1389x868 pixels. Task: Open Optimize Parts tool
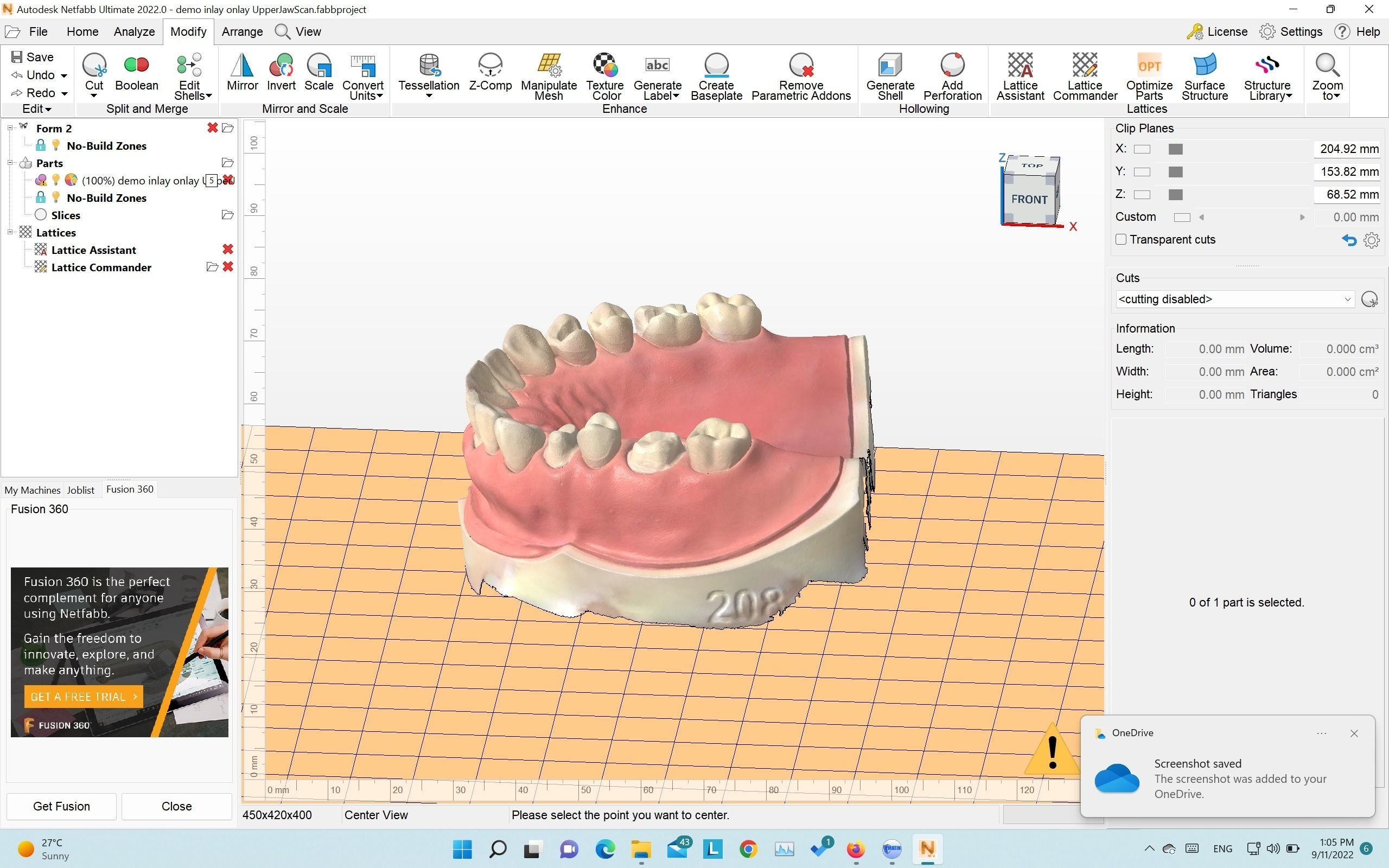pos(1149,76)
